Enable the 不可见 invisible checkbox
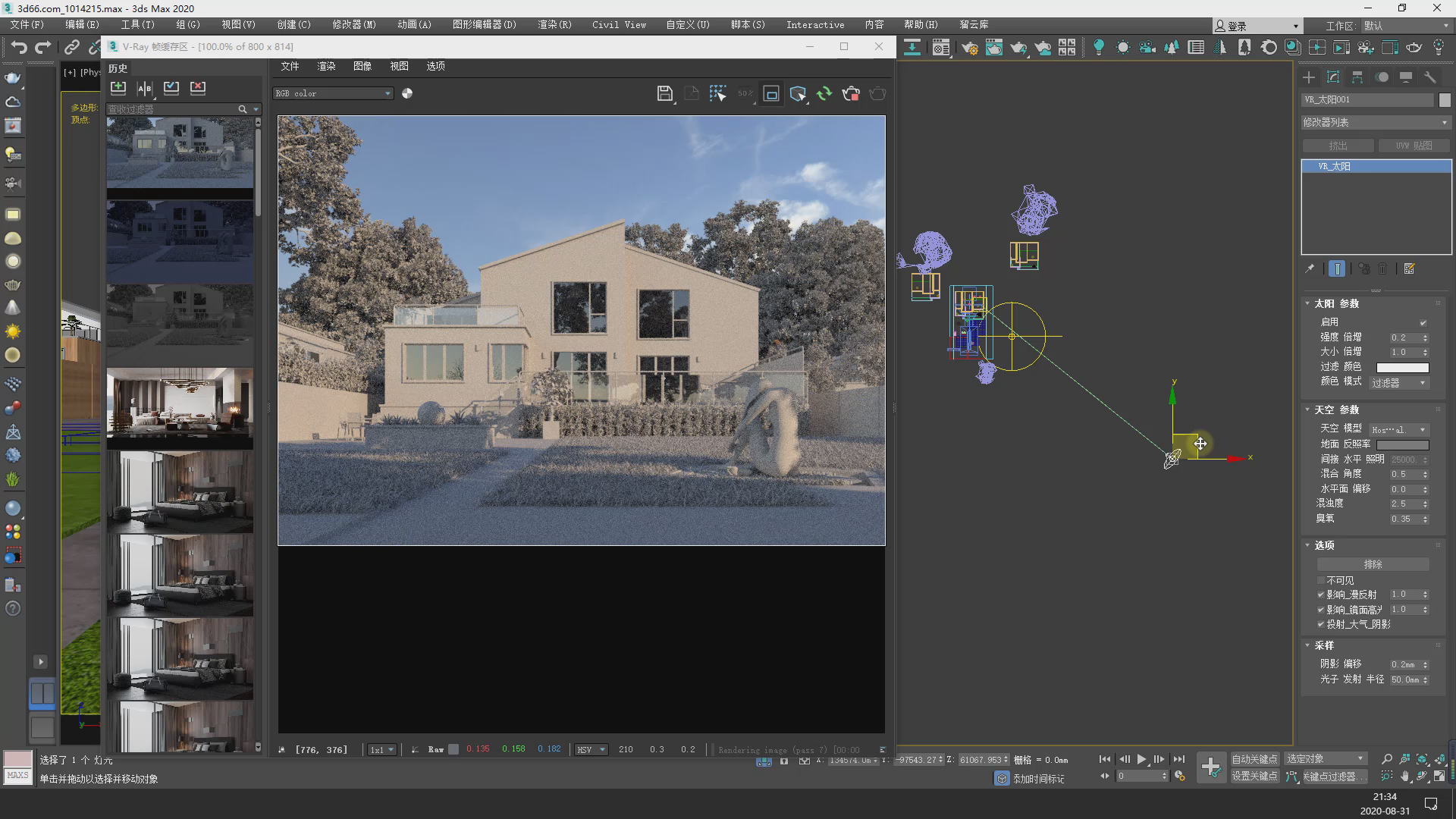 [x=1321, y=580]
